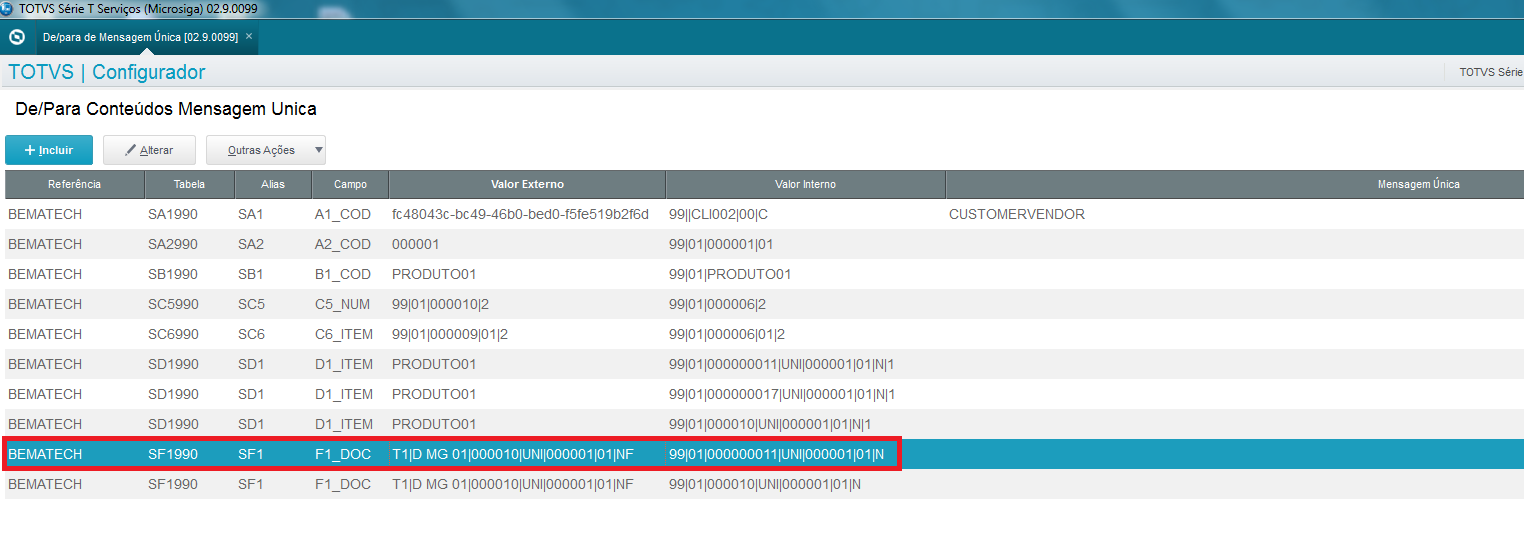Click internal value 99|01|000010|UNI|000001|01|N|1
Screen dimensions: 1524x536
coord(770,424)
